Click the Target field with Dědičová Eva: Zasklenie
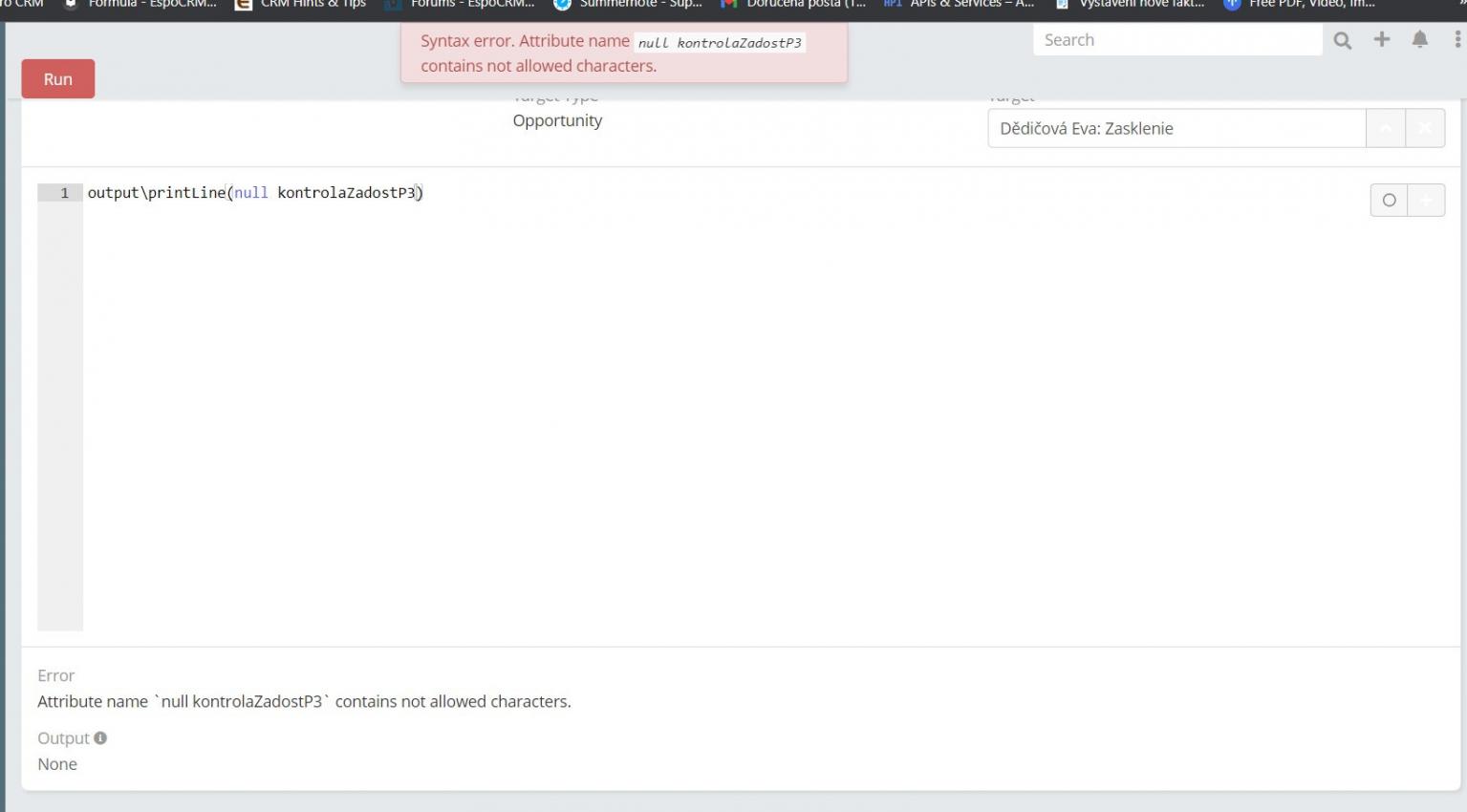This screenshot has height=812, width=1467. coord(1176,128)
